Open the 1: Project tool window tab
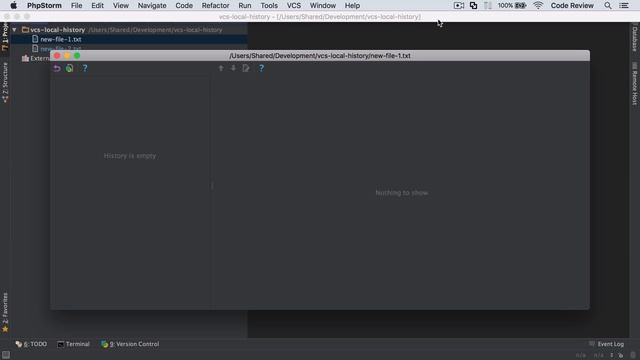 (5, 37)
